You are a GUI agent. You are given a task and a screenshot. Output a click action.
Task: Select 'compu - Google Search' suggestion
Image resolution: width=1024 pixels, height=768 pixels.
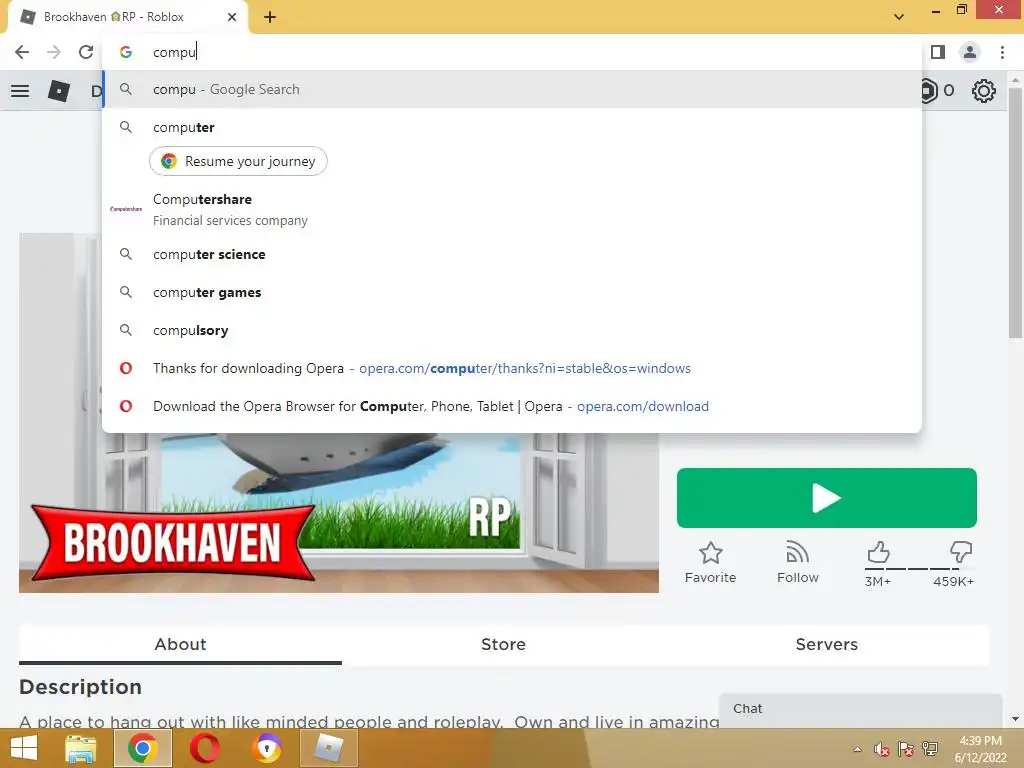point(512,89)
